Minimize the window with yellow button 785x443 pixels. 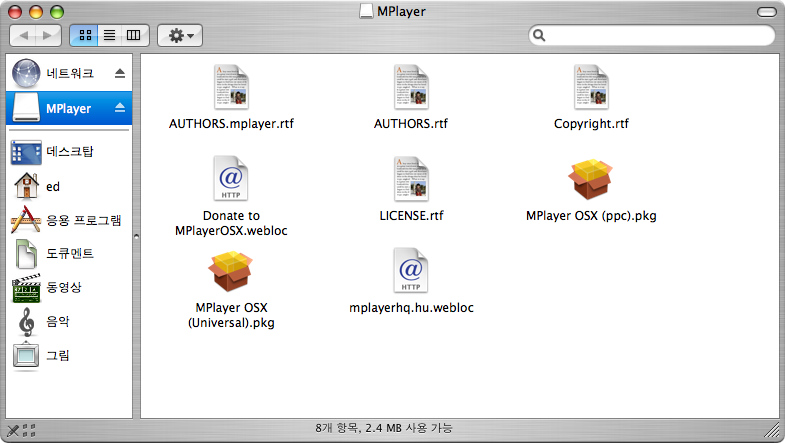coord(36,12)
